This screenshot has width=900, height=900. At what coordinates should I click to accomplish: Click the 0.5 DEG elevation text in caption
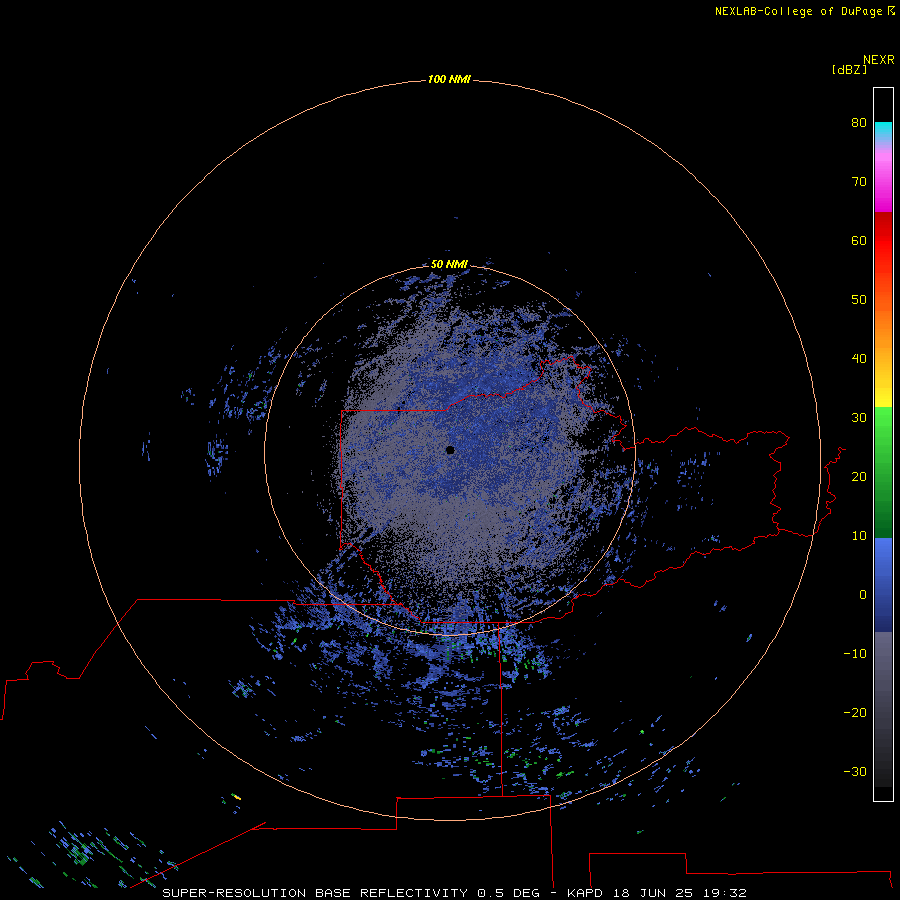point(508,893)
